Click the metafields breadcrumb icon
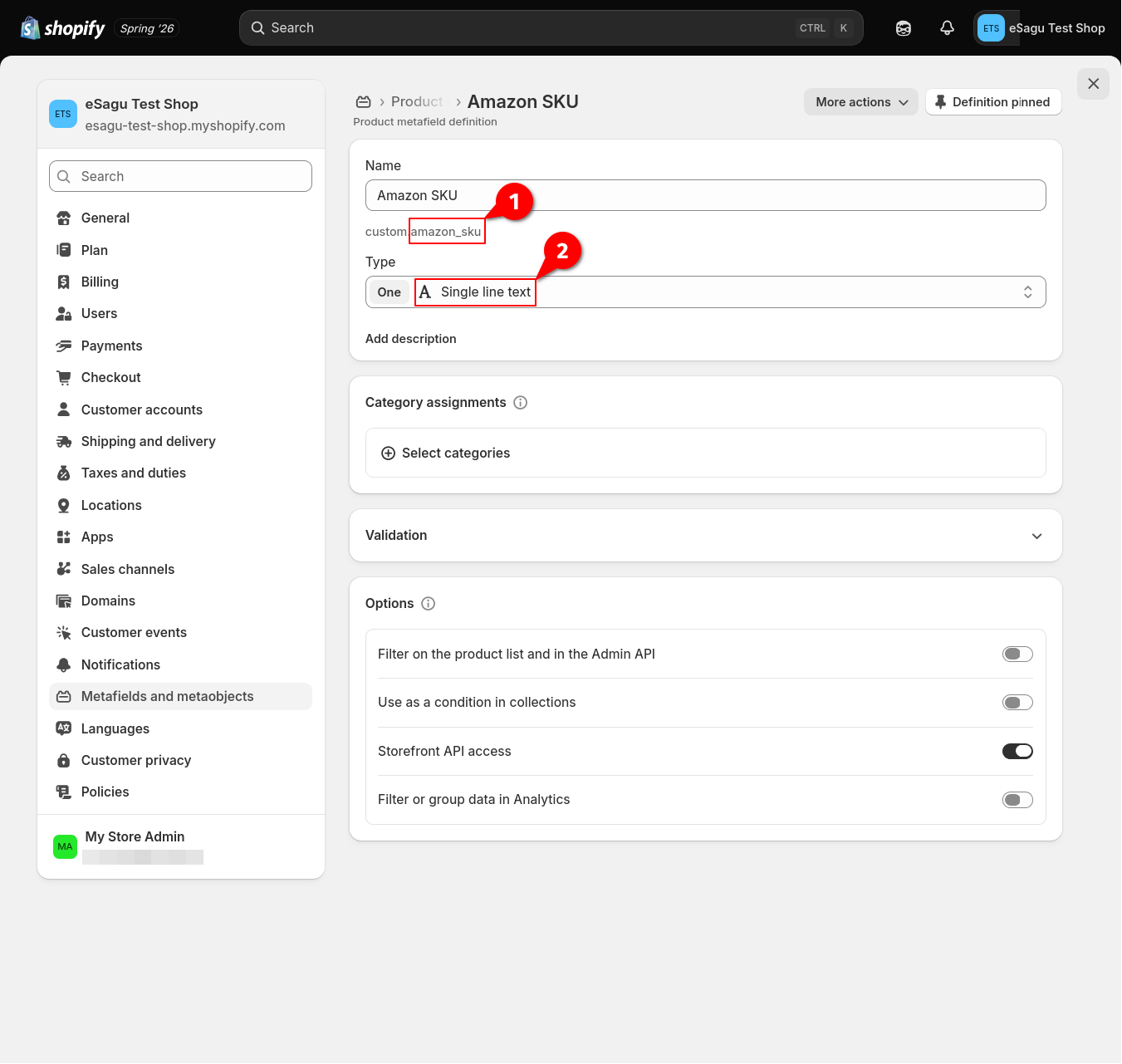The width and height of the screenshot is (1122, 1064). pyautogui.click(x=363, y=102)
